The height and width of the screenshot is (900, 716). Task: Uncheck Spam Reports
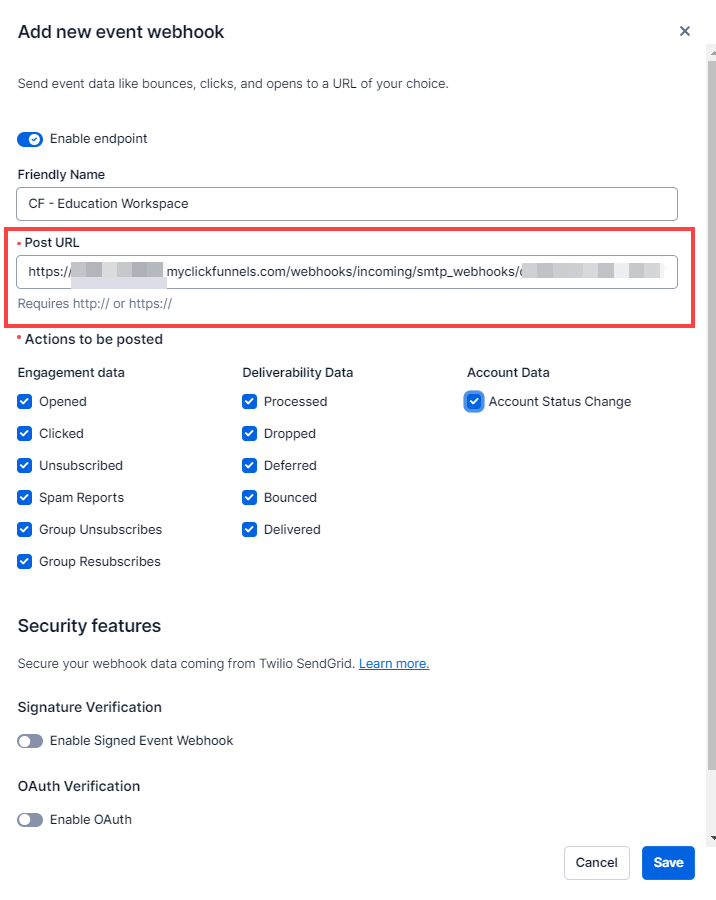25,497
